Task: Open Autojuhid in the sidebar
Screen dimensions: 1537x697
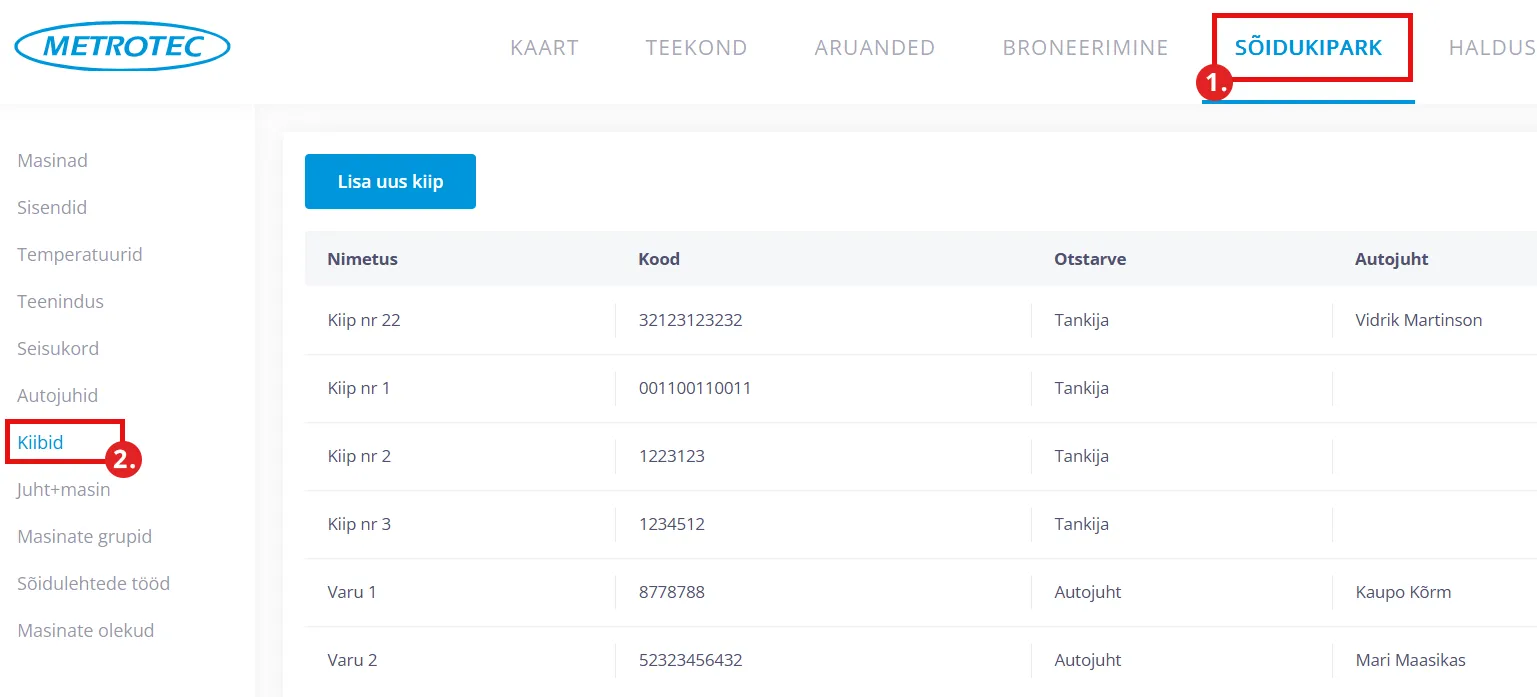Action: (58, 396)
